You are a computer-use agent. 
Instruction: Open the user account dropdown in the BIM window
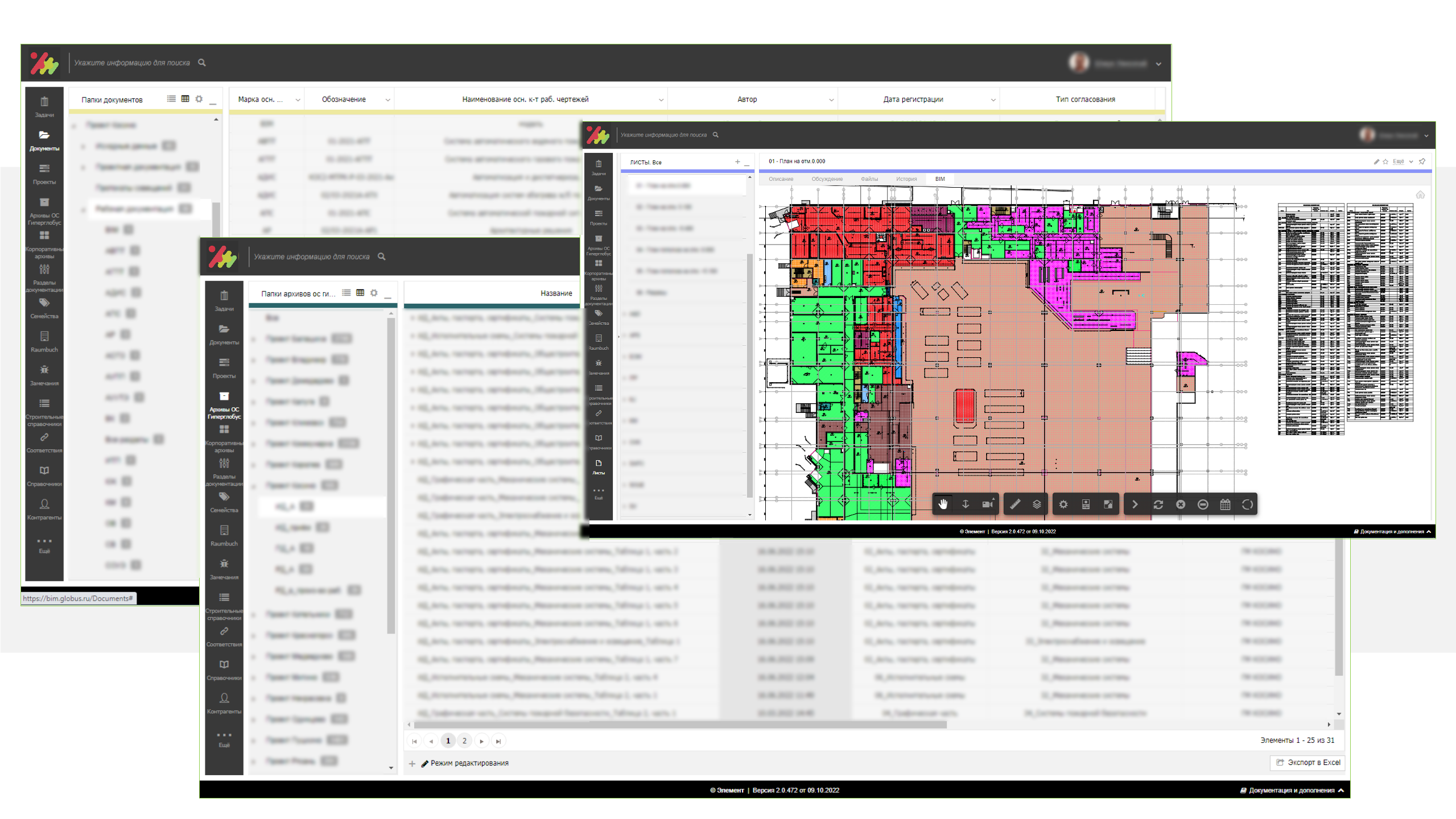tap(1426, 135)
